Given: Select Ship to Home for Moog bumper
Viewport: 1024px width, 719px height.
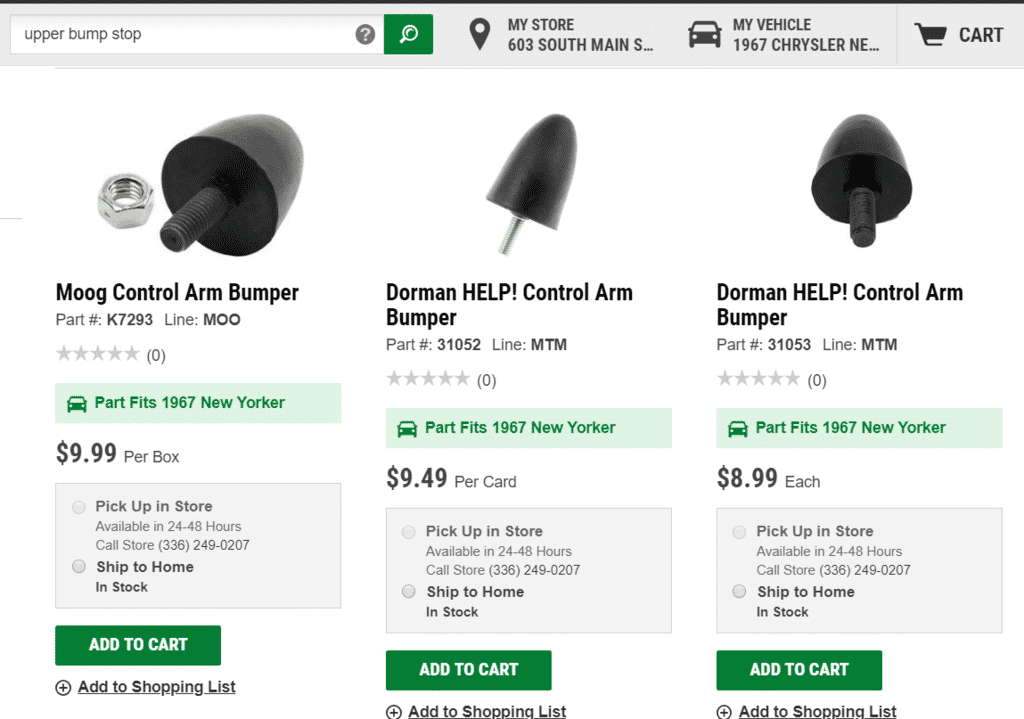Looking at the screenshot, I should tap(79, 567).
